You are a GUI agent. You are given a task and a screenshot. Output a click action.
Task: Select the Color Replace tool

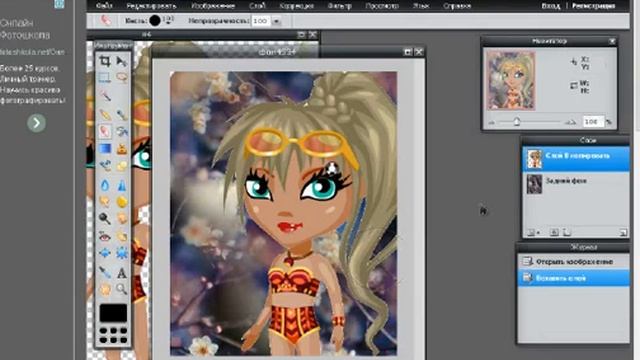click(105, 165)
